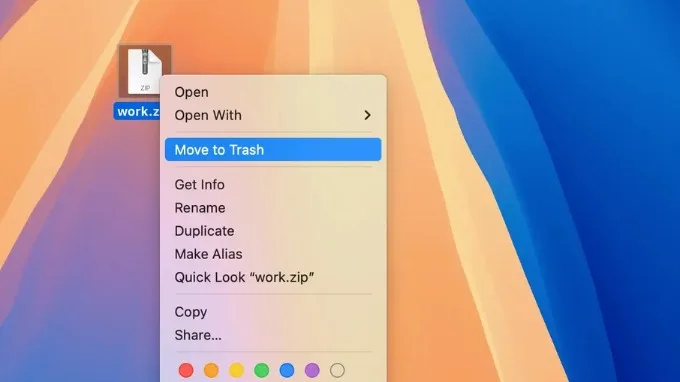
Task: Expand the Open With submenu chevron
Action: point(367,115)
